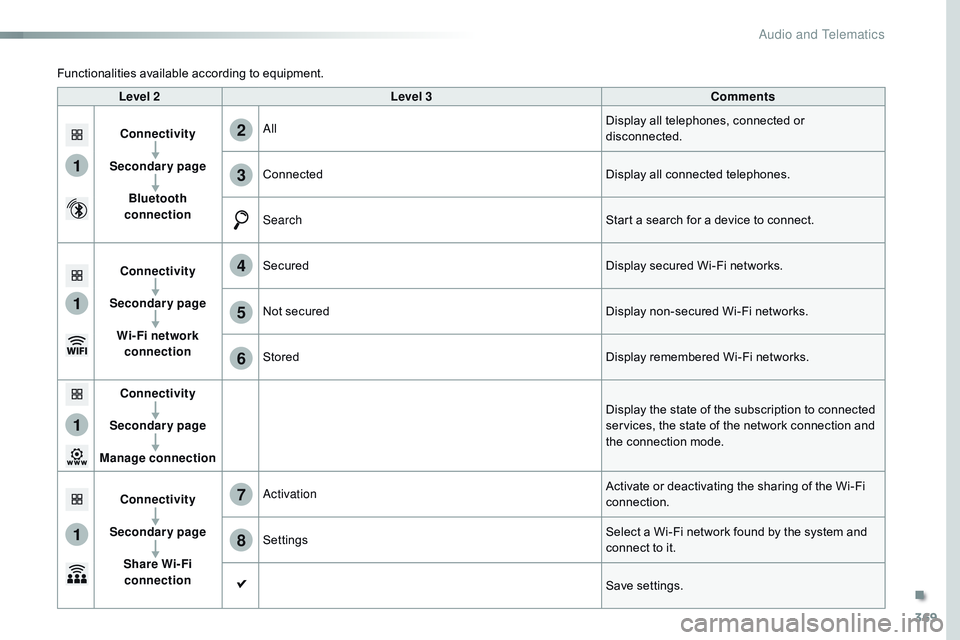Select the WIFI network connection icon
Viewport: 960px width, 640px height.
pos(76,347)
